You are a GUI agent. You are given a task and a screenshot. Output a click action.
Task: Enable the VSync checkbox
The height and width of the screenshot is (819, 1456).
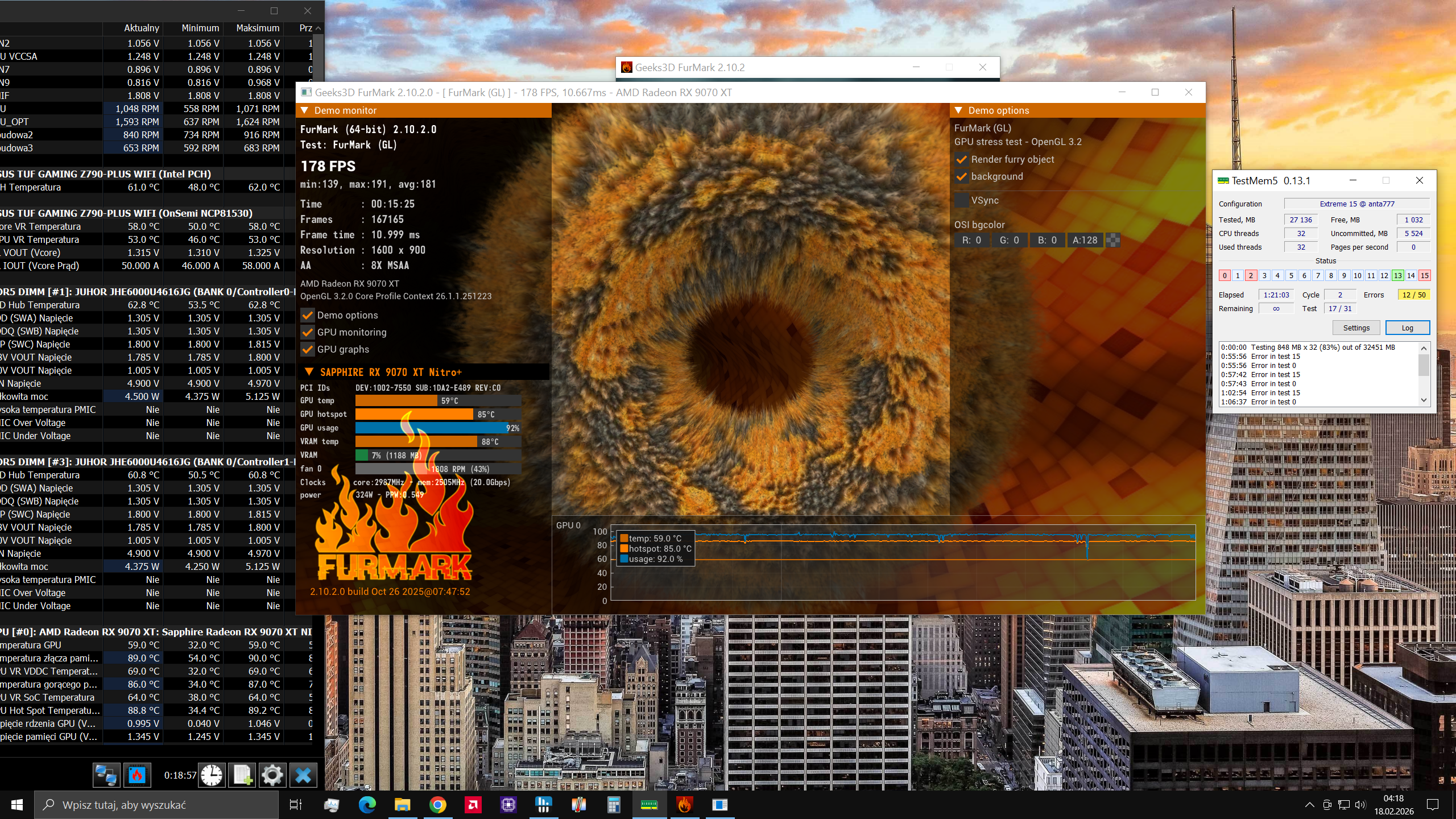(962, 200)
